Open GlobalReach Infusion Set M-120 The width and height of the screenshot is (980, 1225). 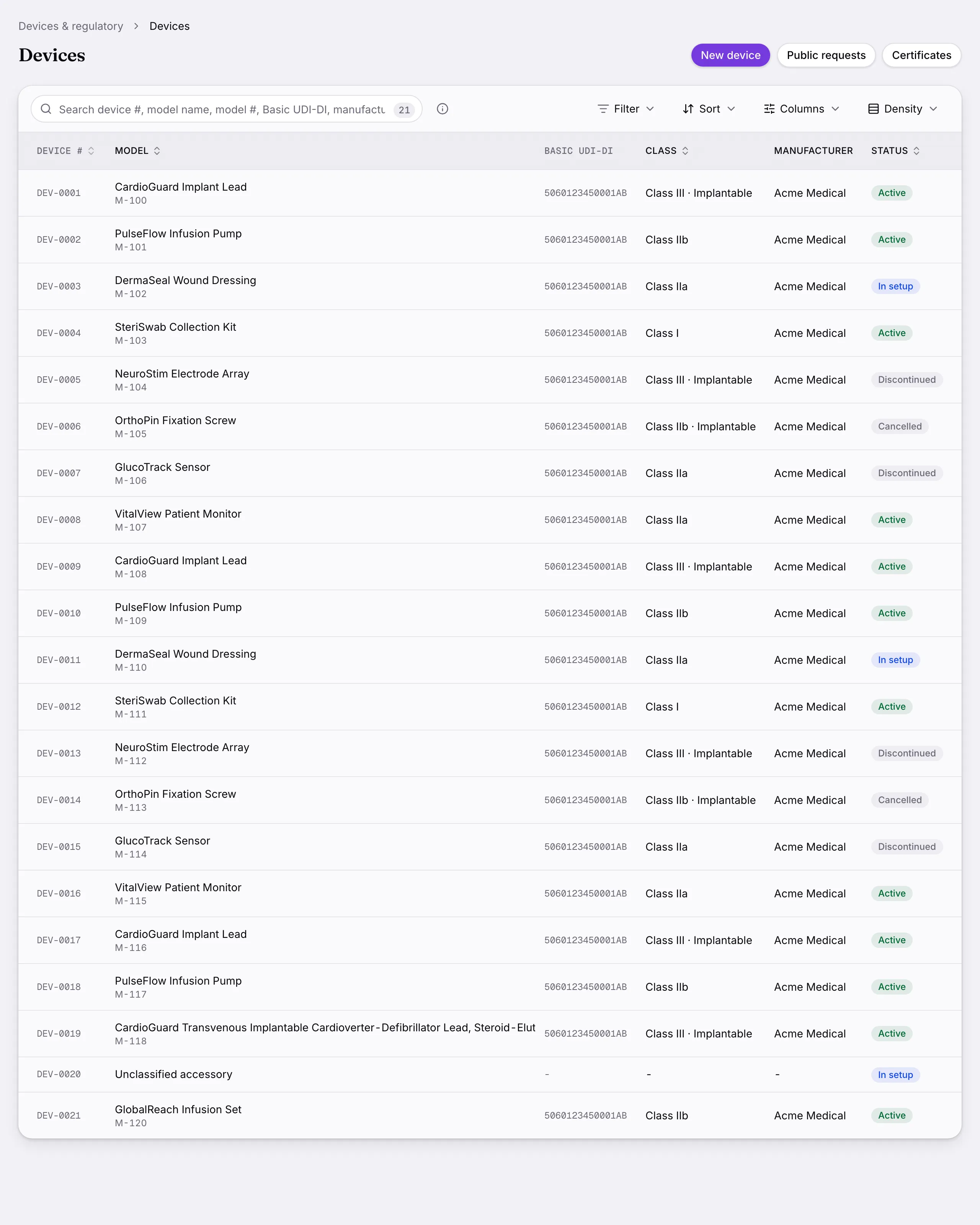178,1116
